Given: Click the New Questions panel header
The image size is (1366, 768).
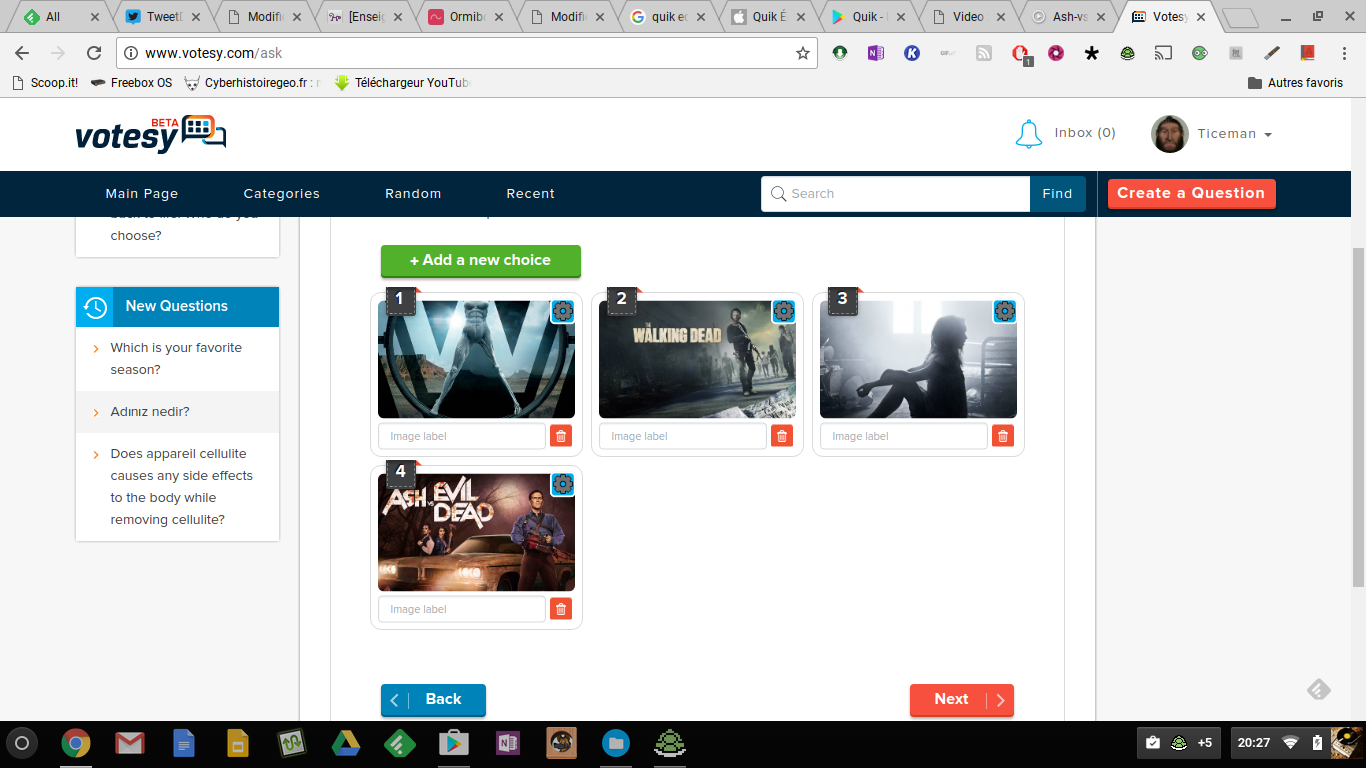Looking at the screenshot, I should tap(177, 306).
